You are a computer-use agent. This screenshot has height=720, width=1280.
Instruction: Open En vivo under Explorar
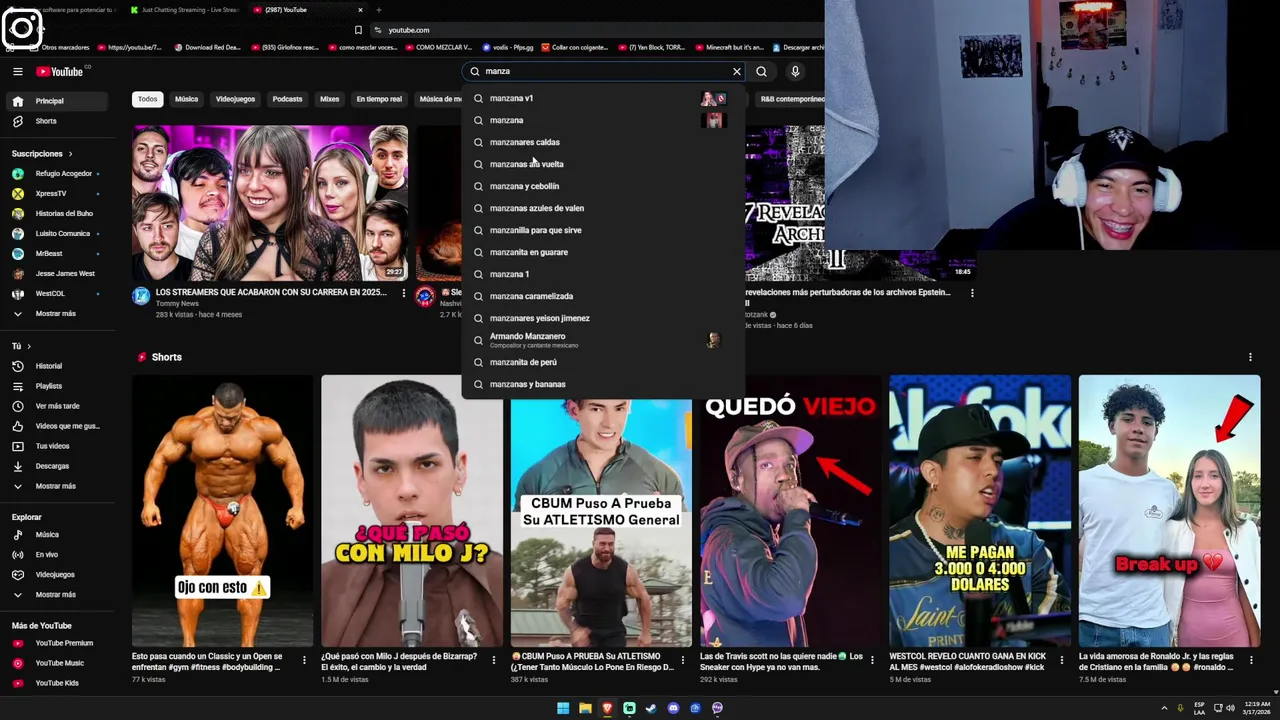coord(58,555)
